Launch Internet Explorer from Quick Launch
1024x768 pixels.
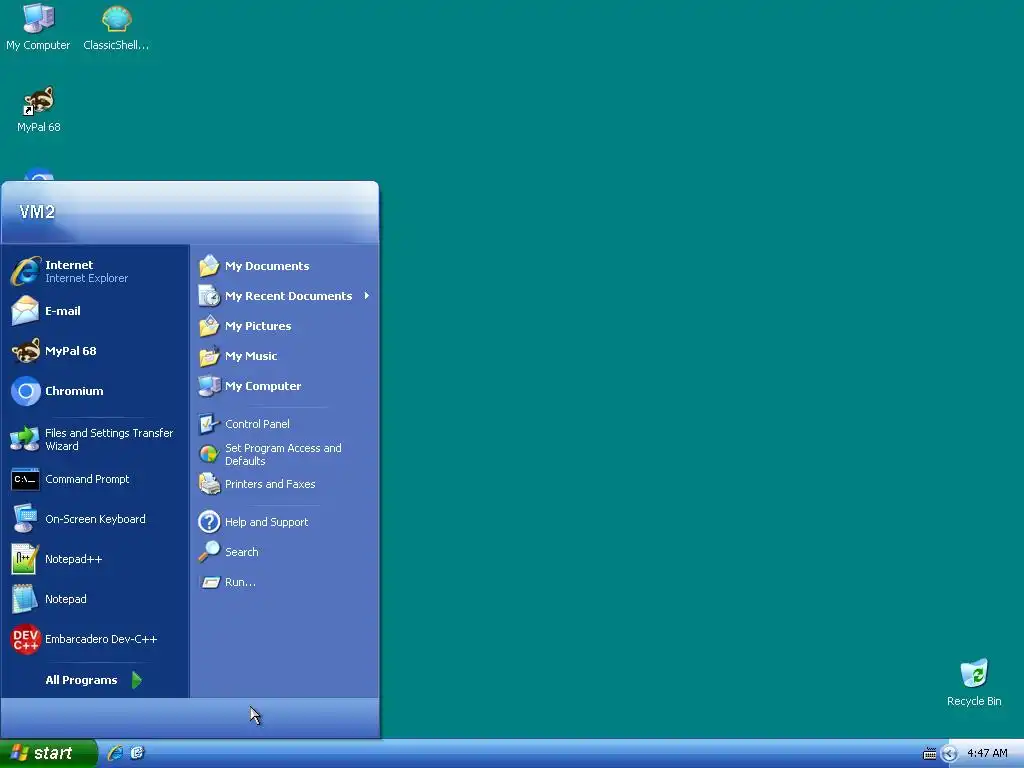pos(116,753)
